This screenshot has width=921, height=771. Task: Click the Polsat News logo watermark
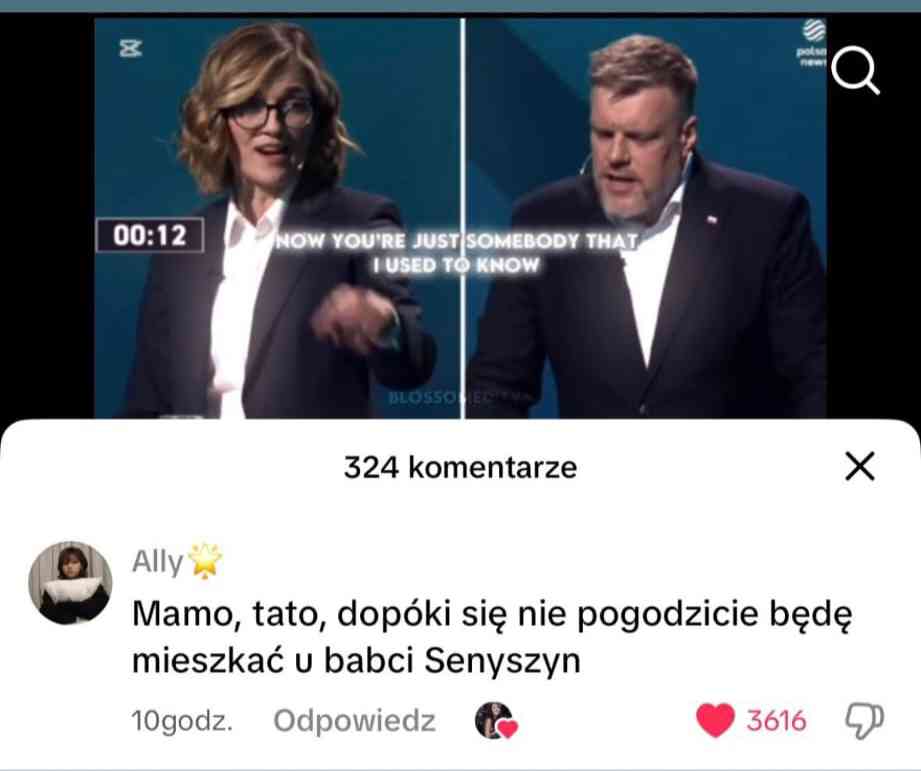point(812,43)
